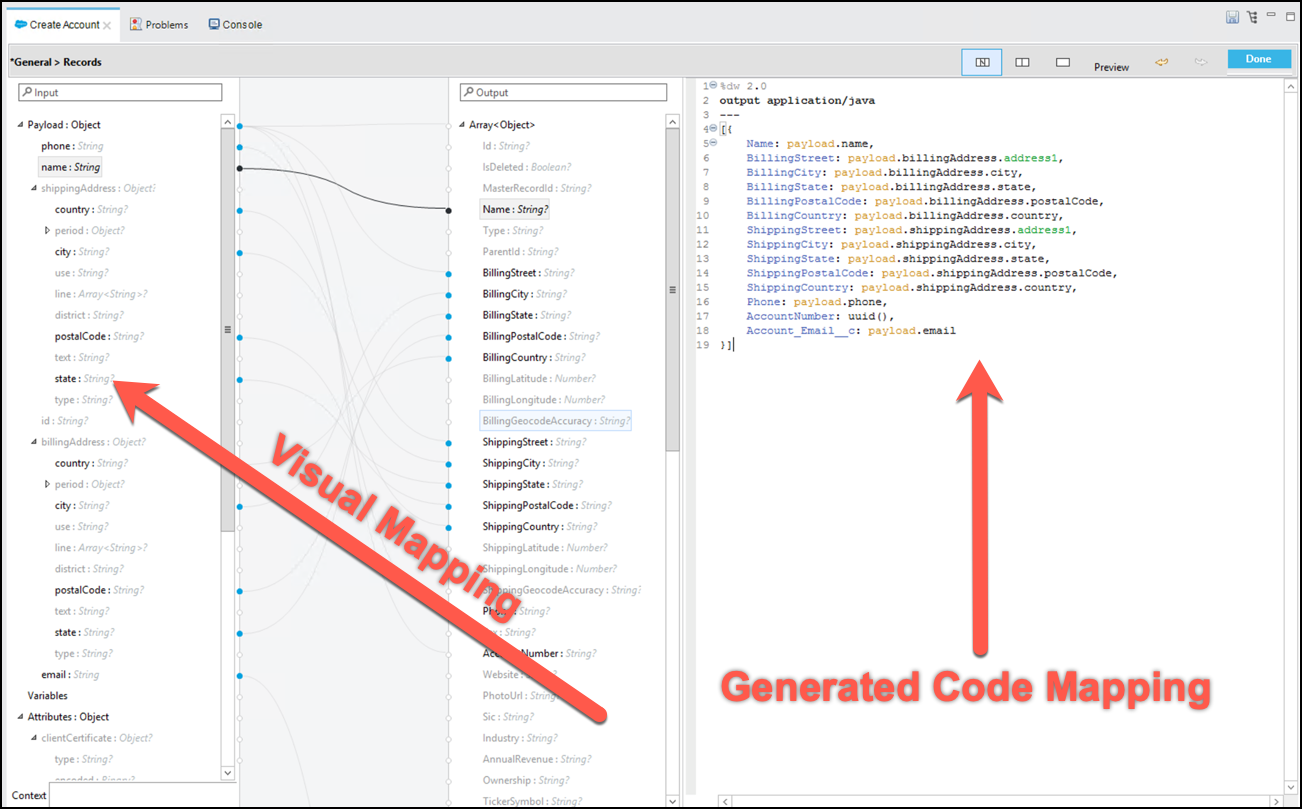Expand the period node under shippingAddress
The width and height of the screenshot is (1302, 809).
point(47,231)
